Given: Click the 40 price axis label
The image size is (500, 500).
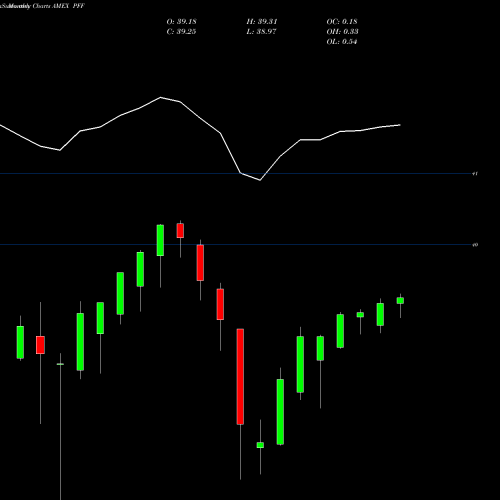Looking at the screenshot, I should tap(475, 245).
